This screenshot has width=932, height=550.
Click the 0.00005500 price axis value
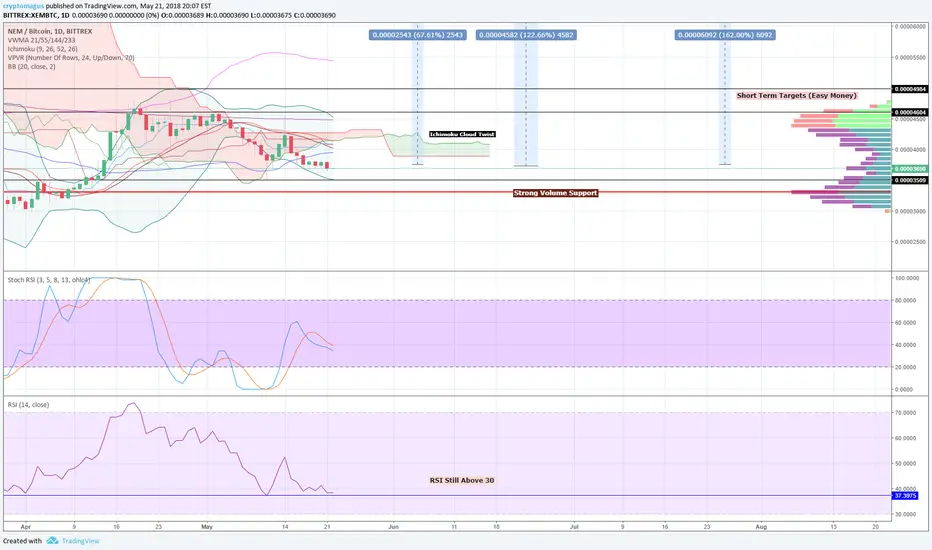pos(912,58)
